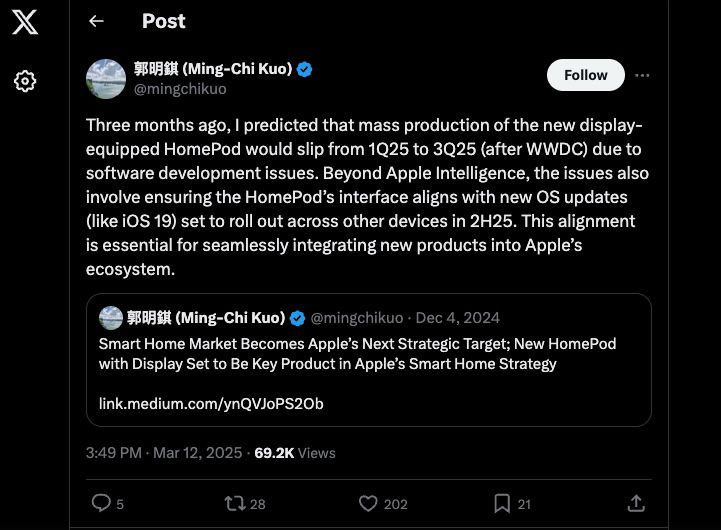This screenshot has width=721, height=530.
Task: Click the 3:49 PM Mar 12, 2025 timestamp
Action: pyautogui.click(x=164, y=453)
